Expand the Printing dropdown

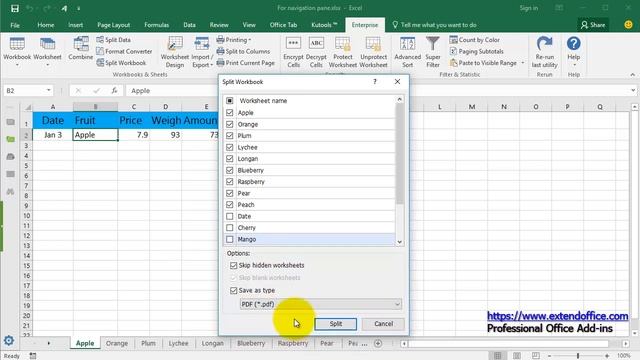(249, 40)
